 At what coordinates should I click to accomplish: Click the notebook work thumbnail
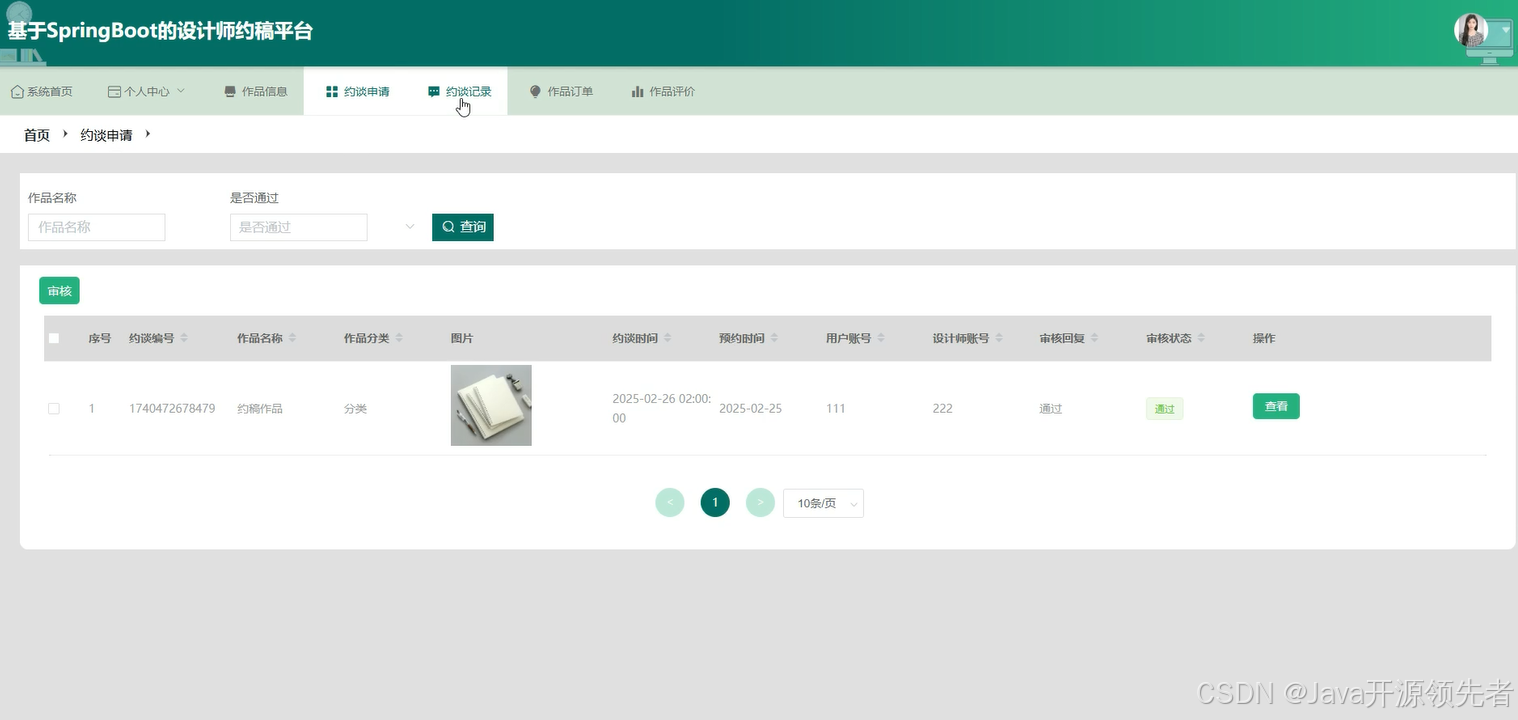click(x=491, y=405)
